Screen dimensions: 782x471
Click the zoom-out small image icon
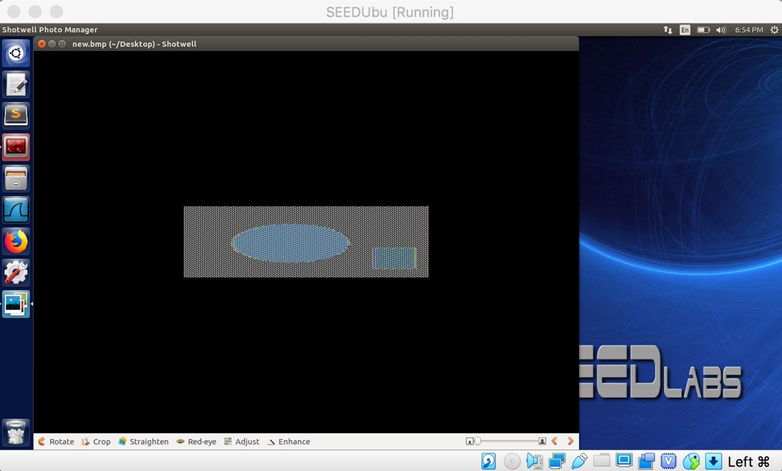tap(469, 441)
